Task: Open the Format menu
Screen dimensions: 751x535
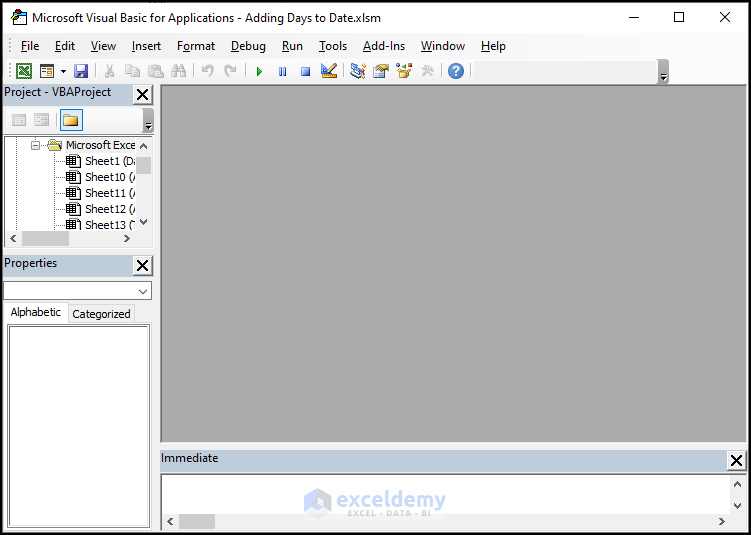Action: click(x=196, y=46)
